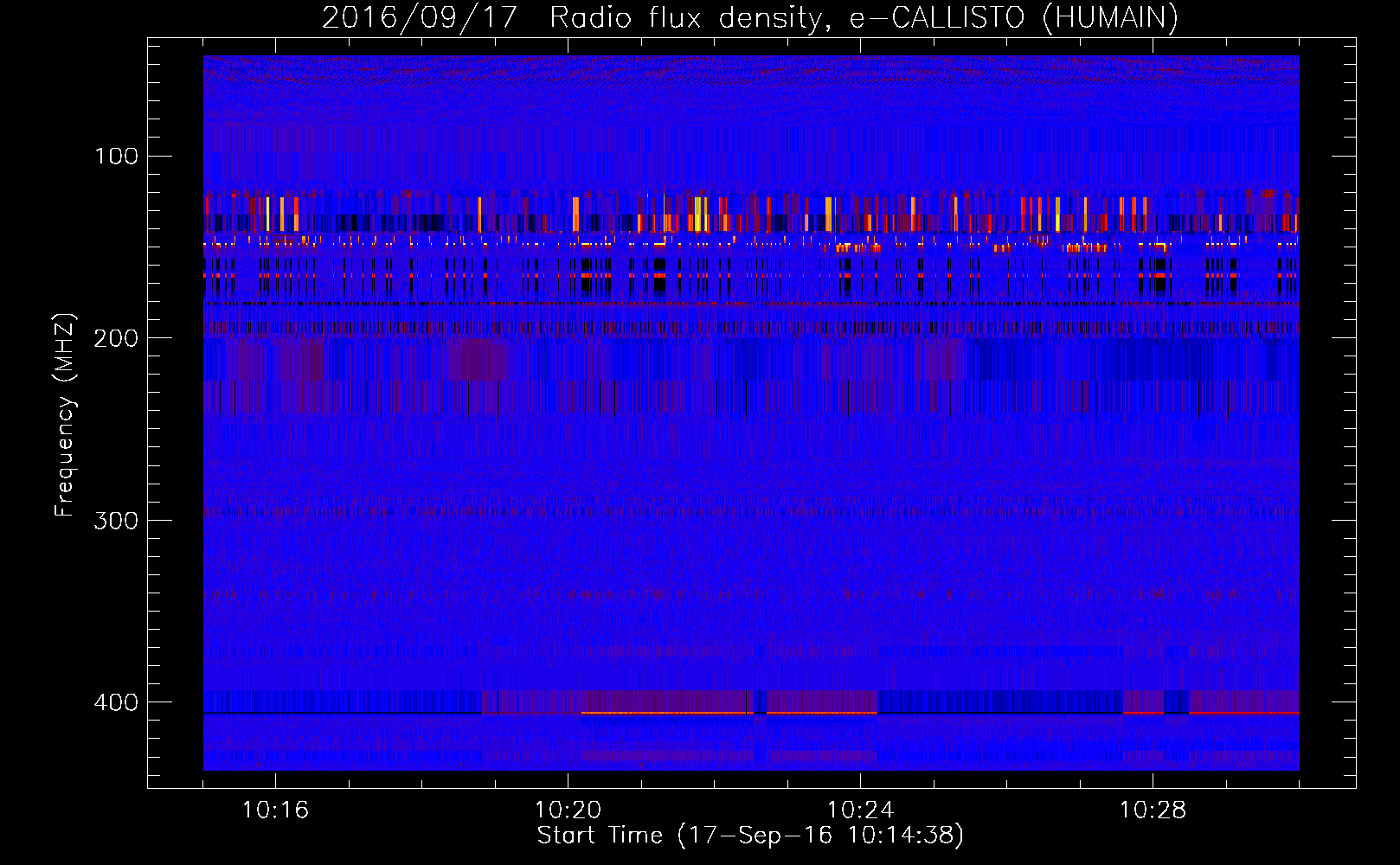Click the 'Frequency (MHZ)' axis label
1400x865 pixels.
[65, 415]
